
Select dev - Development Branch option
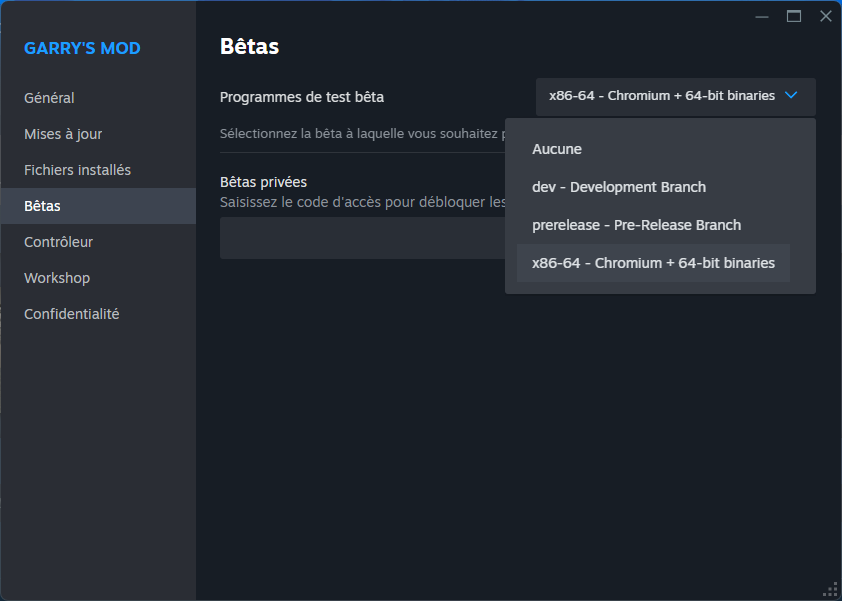click(618, 187)
